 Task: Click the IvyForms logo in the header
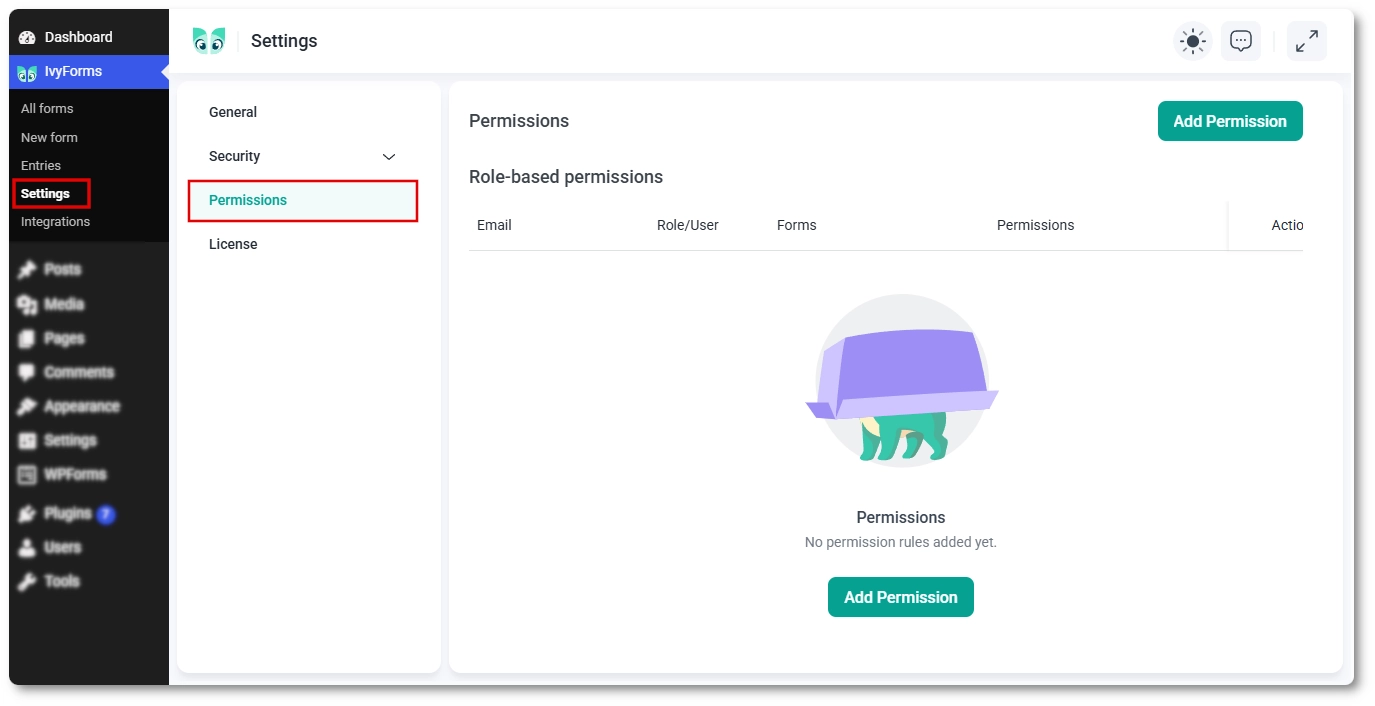coord(209,41)
